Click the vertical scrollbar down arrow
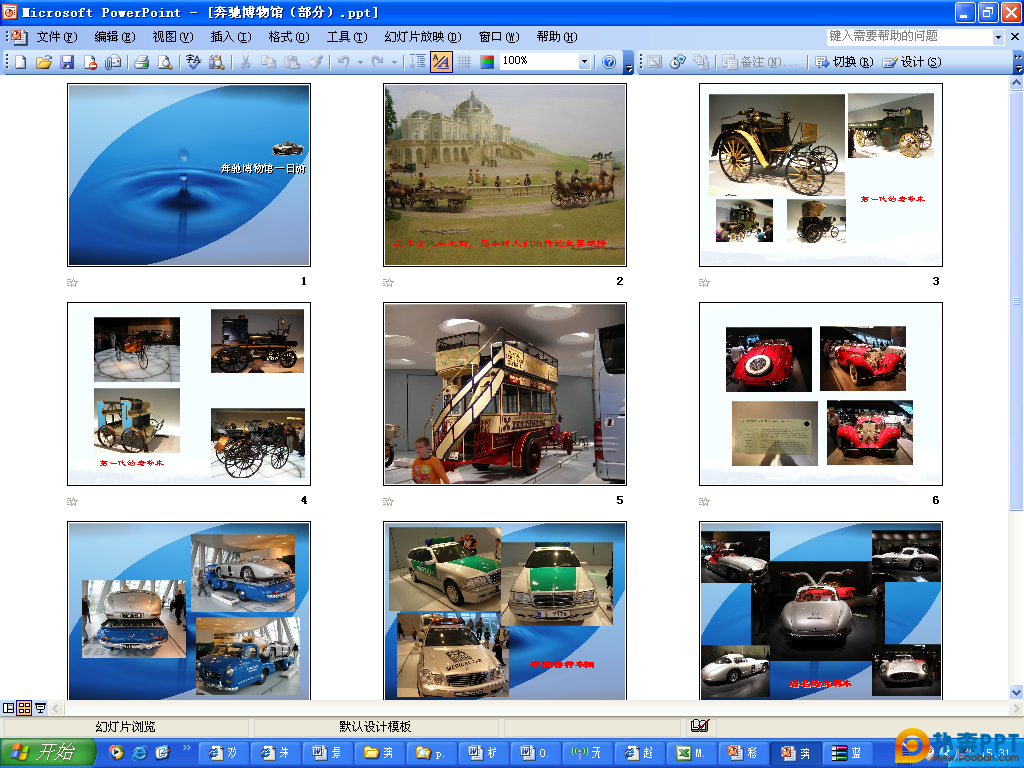 click(1016, 692)
